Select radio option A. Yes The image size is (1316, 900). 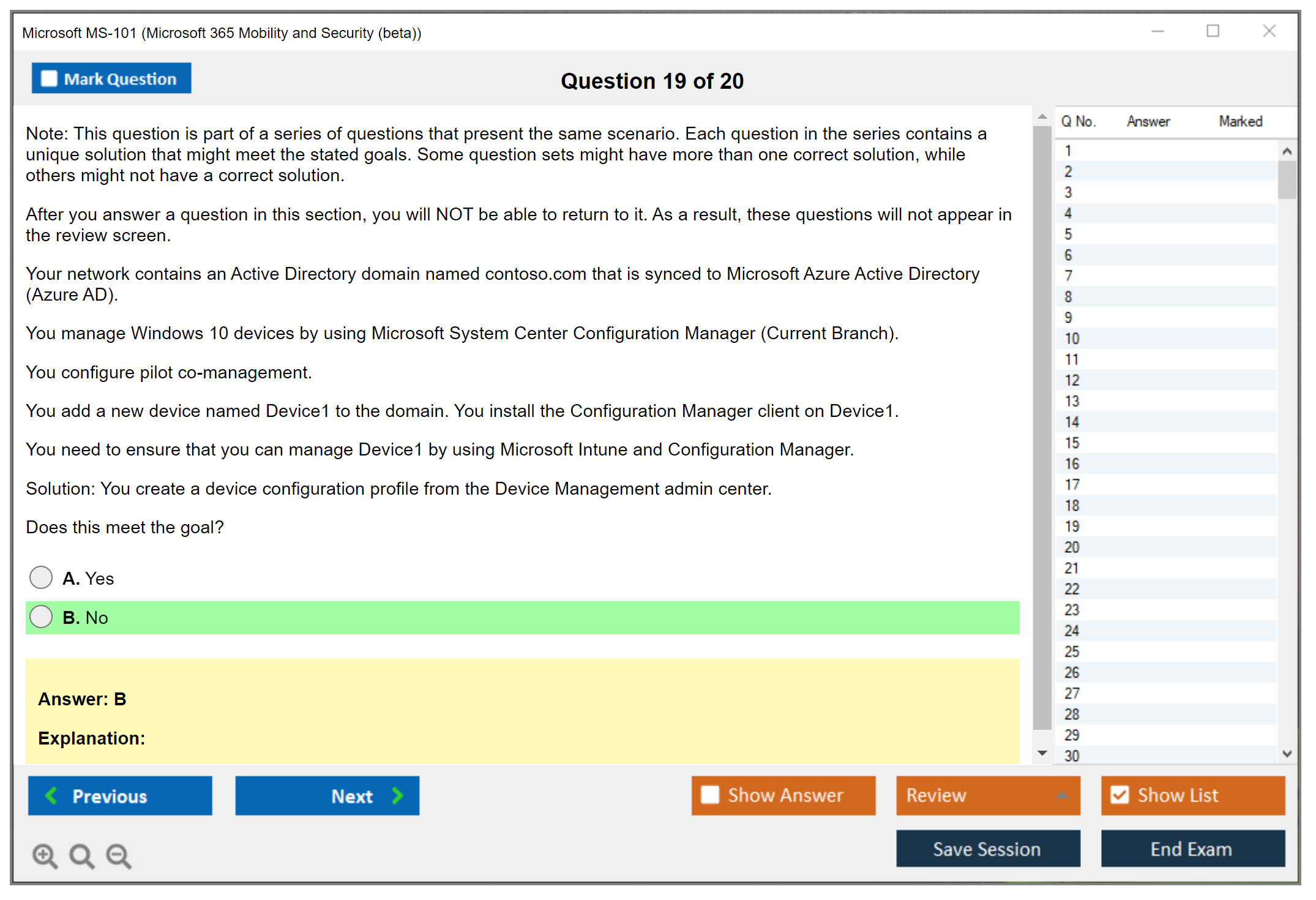click(41, 577)
